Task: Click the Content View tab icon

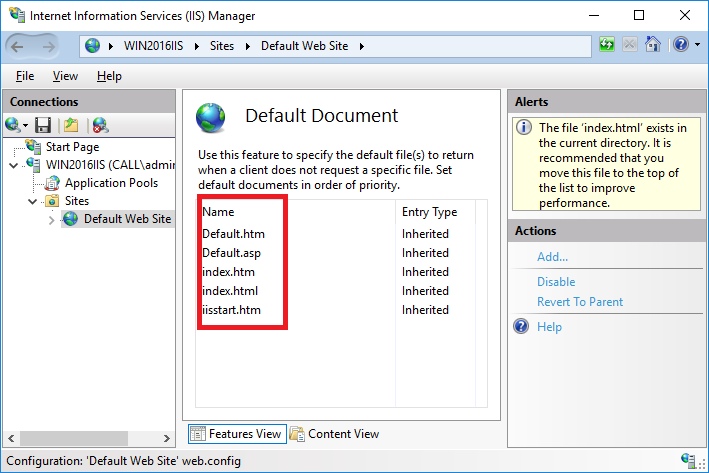Action: (x=297, y=434)
